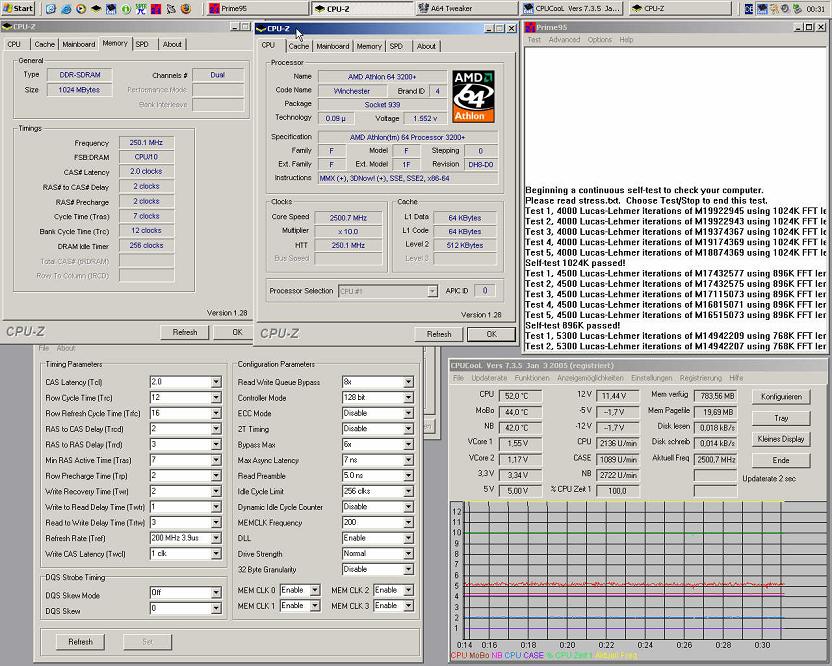The image size is (832, 666).
Task: Open A64 Tweaker File menu
Action: [x=44, y=348]
